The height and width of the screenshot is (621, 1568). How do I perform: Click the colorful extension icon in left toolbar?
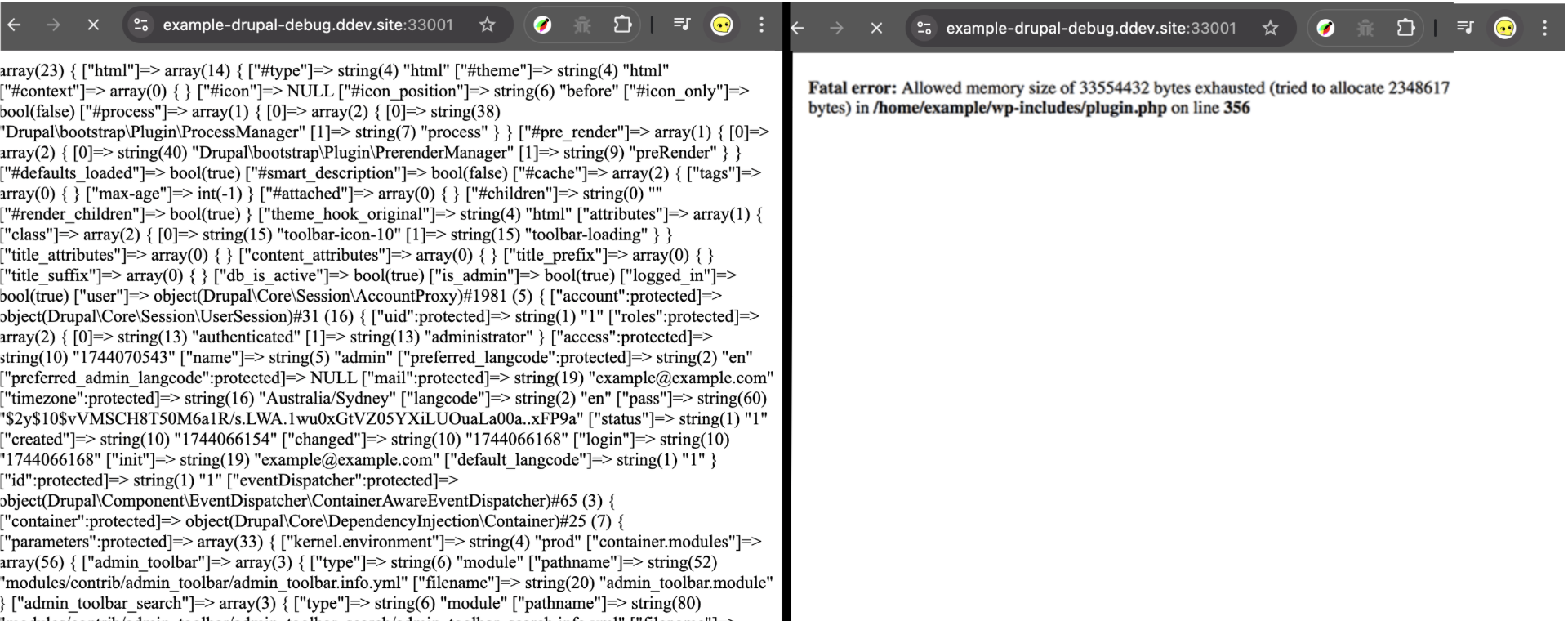541,25
